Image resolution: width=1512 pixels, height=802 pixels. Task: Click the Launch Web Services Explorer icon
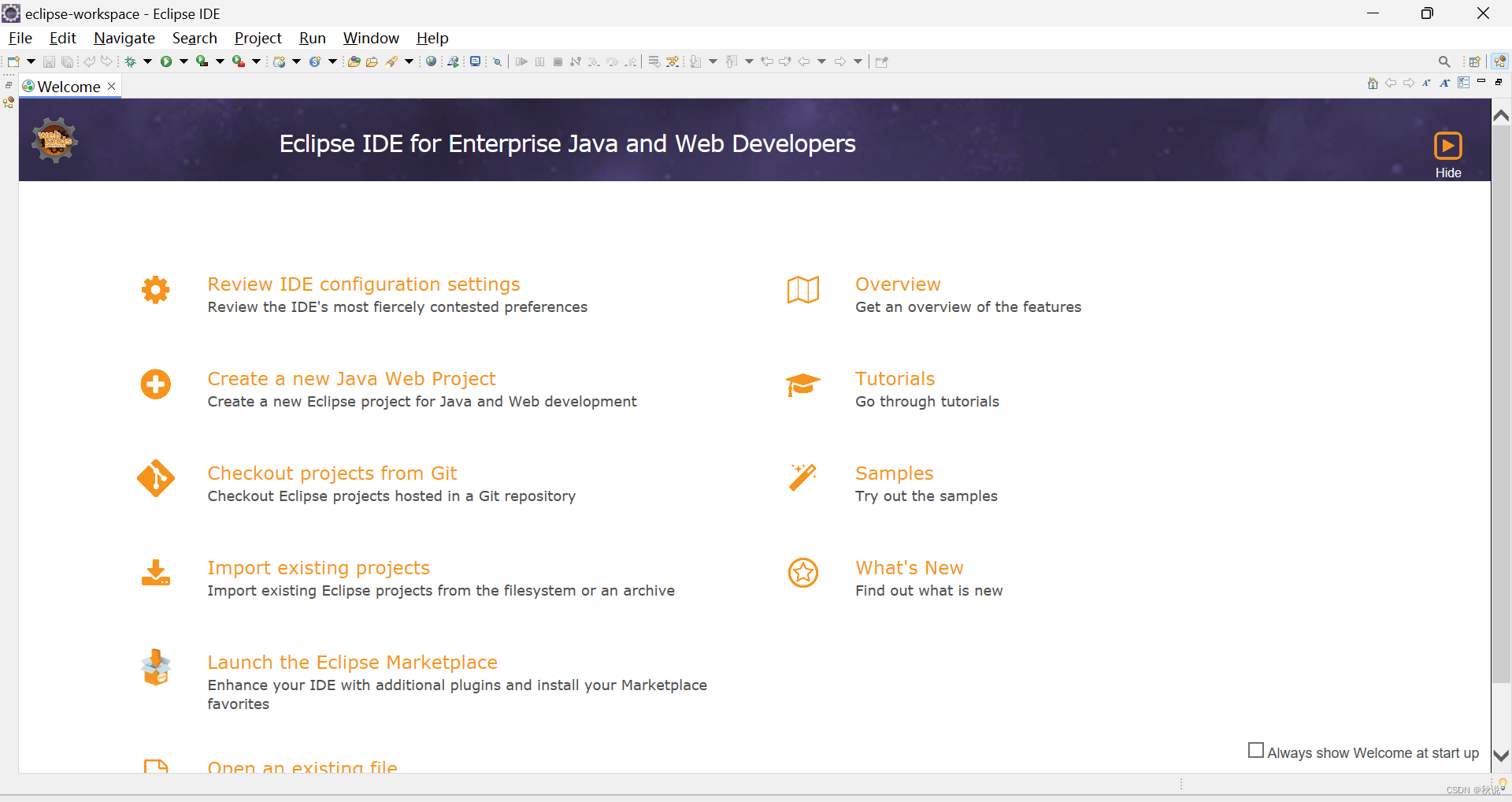pos(454,61)
